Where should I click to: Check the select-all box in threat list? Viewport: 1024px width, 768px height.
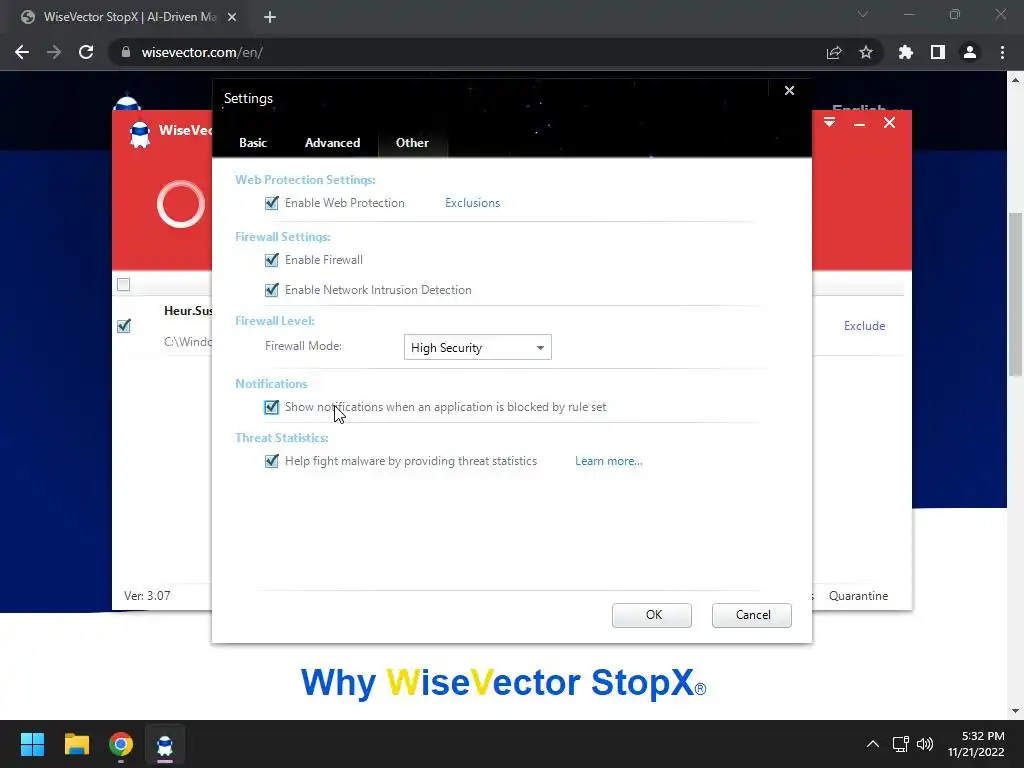(x=123, y=284)
